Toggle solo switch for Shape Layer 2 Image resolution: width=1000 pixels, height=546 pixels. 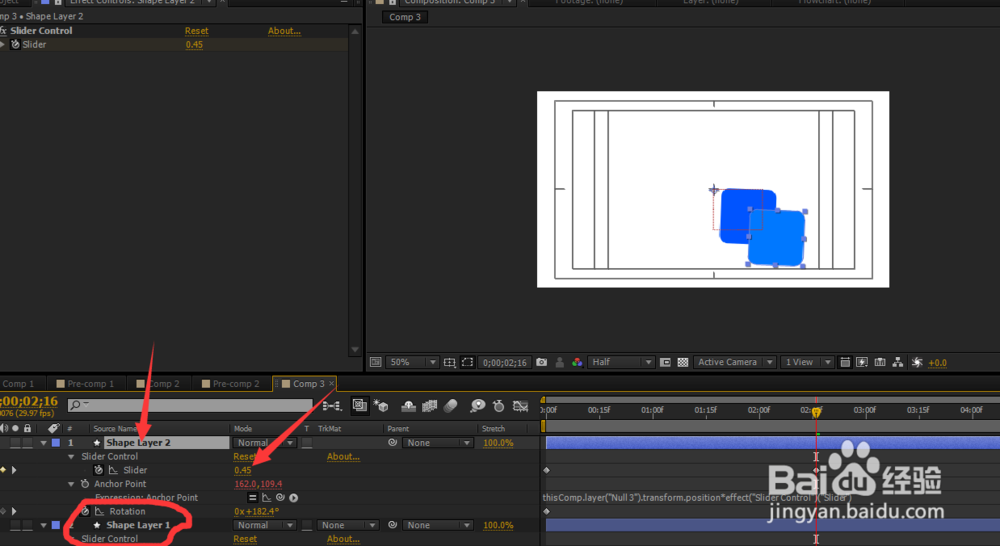15,443
